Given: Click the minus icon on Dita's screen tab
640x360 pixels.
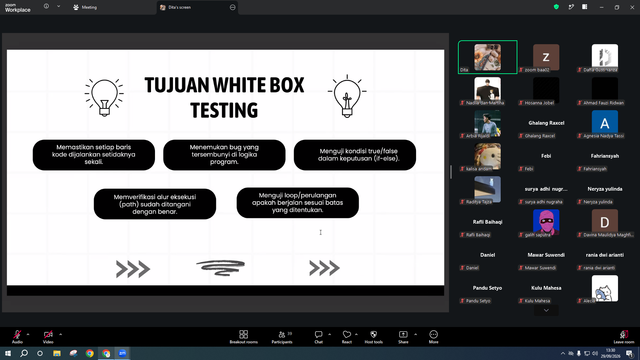Looking at the screenshot, I should point(233,7).
